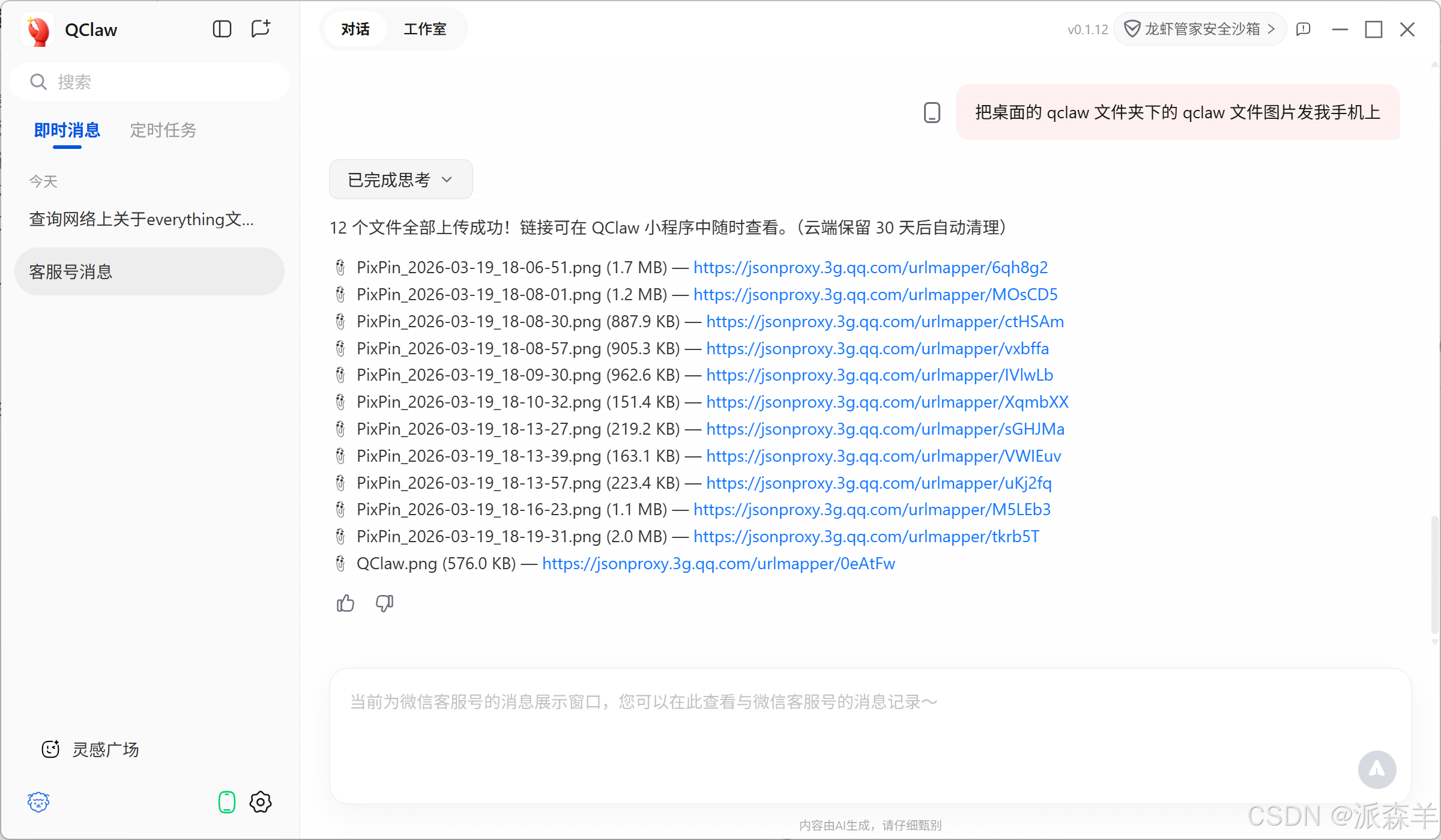Expand the 已完成思考 thinking section
The width and height of the screenshot is (1441, 840).
click(x=400, y=179)
